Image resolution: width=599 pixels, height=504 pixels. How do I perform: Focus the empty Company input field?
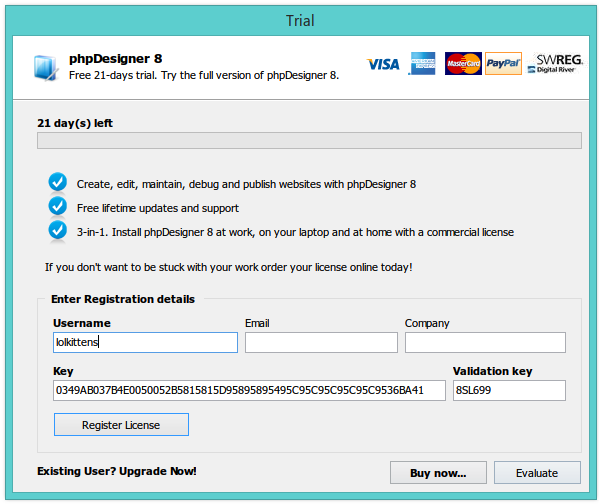(485, 342)
